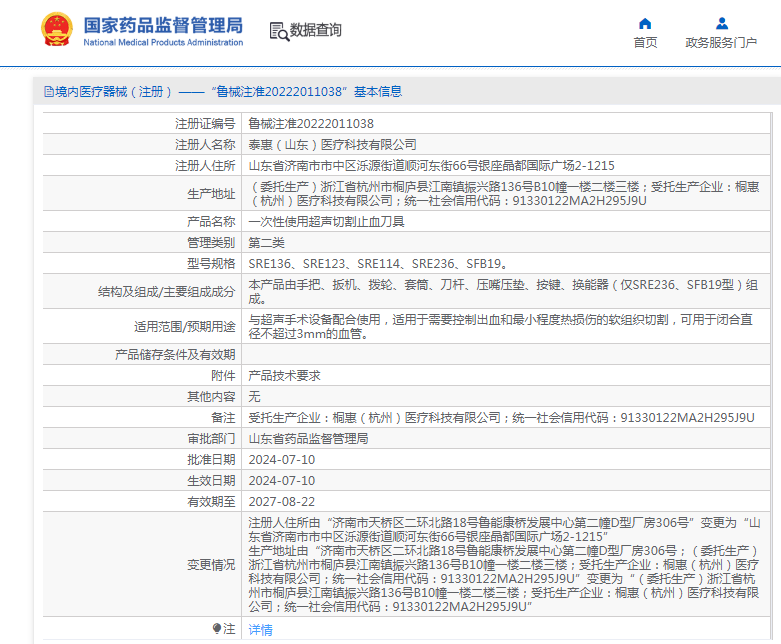Click the 政务服务门户 person icon
The width and height of the screenshot is (781, 644).
click(x=722, y=23)
